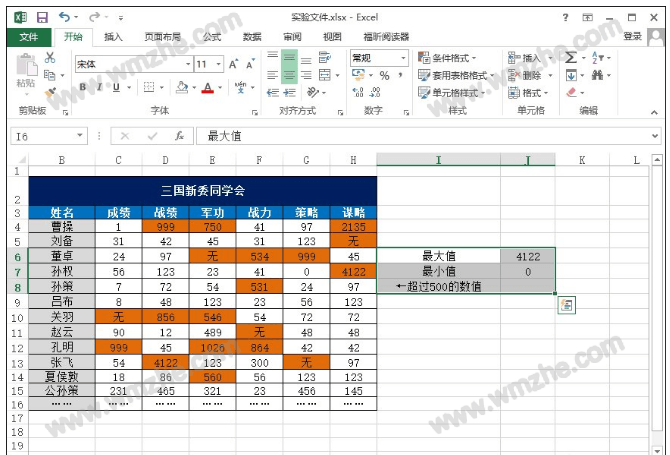Toggle Align Left horizontal alignment
Image resolution: width=670 pixels, height=455 pixels.
(x=273, y=75)
